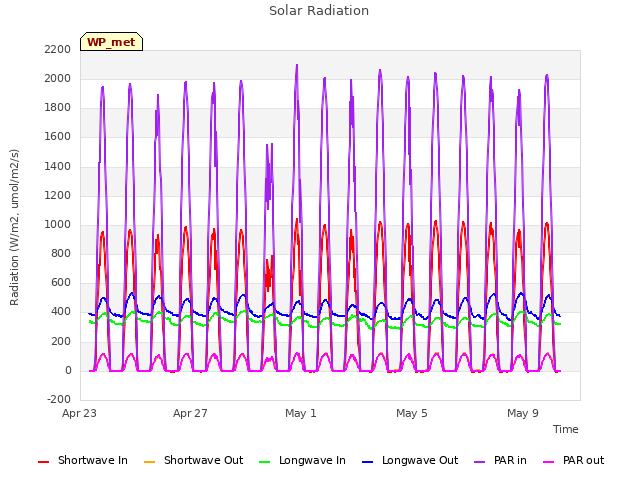Click the WP_met label badge
The image size is (640, 480).
pos(111,42)
